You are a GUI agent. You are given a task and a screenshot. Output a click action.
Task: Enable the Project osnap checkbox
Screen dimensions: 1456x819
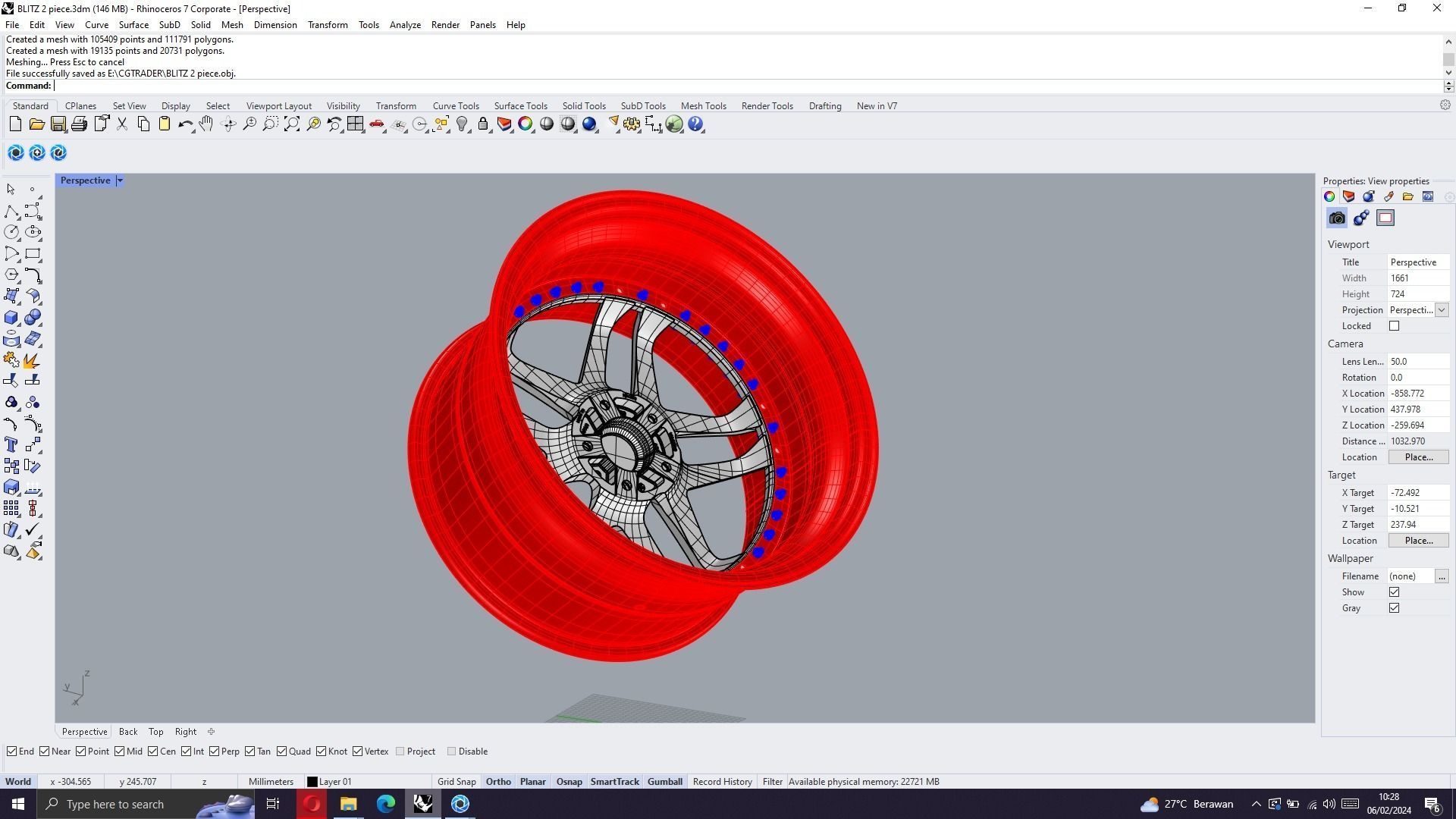point(400,752)
